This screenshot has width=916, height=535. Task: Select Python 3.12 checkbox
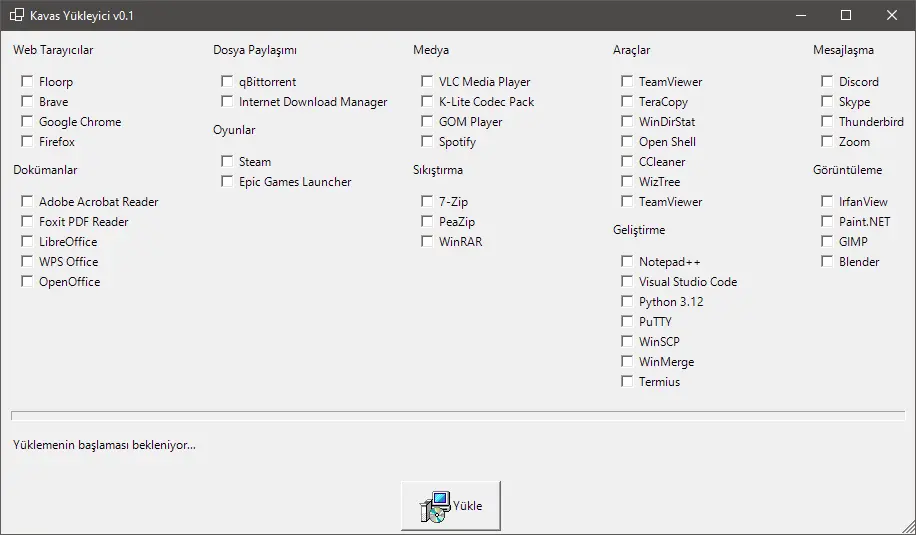pos(627,301)
